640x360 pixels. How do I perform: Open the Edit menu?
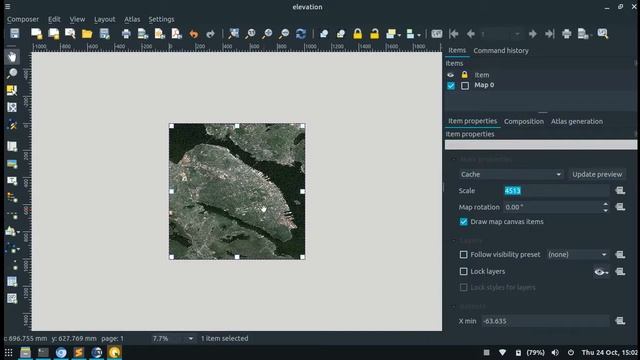pyautogui.click(x=54, y=19)
